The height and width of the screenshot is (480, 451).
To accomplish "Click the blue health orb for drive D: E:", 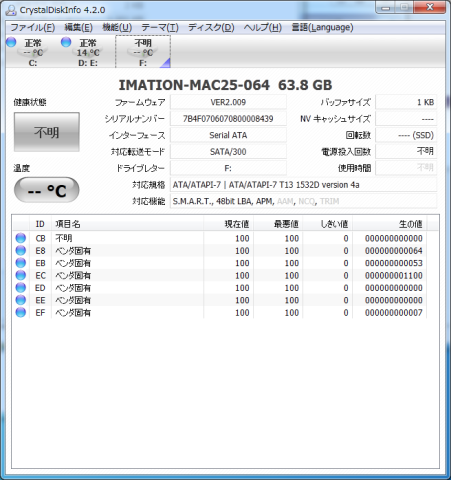I will tap(66, 42).
